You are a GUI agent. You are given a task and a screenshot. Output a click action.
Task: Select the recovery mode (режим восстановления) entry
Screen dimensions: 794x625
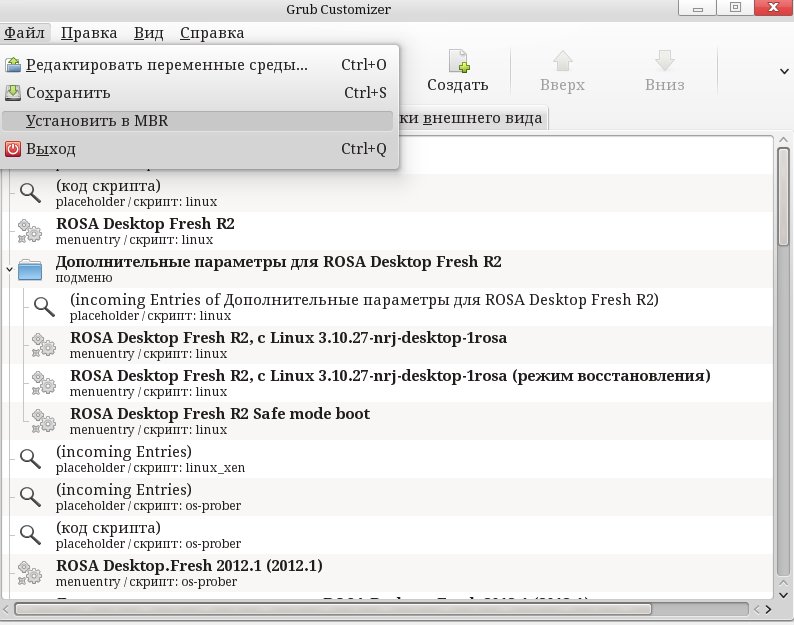(390, 382)
